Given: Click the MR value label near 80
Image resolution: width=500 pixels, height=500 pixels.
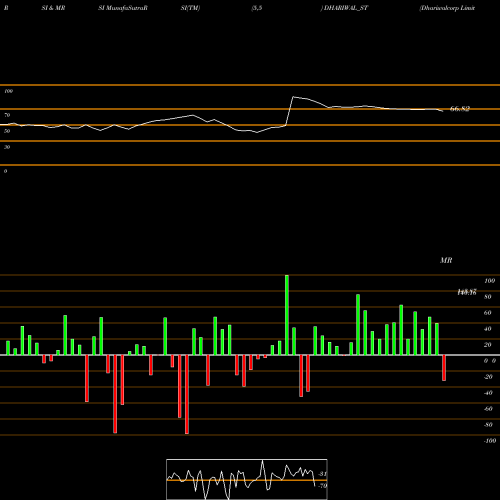Looking at the screenshot, I should pos(467,292).
